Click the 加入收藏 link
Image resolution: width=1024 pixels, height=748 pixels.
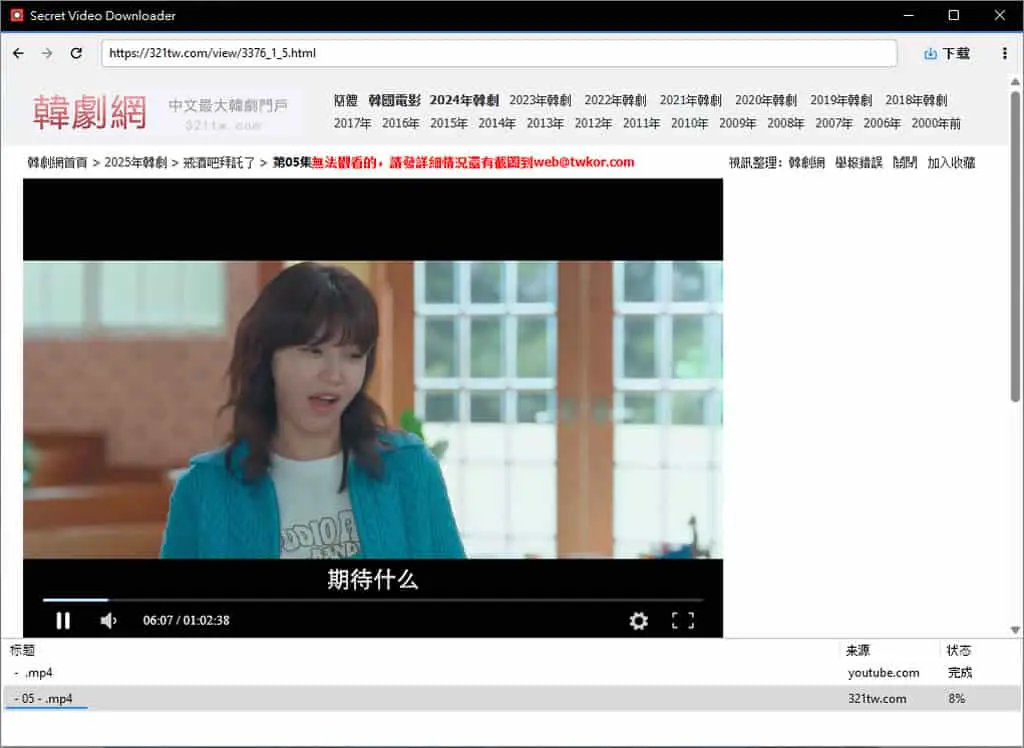tap(951, 162)
